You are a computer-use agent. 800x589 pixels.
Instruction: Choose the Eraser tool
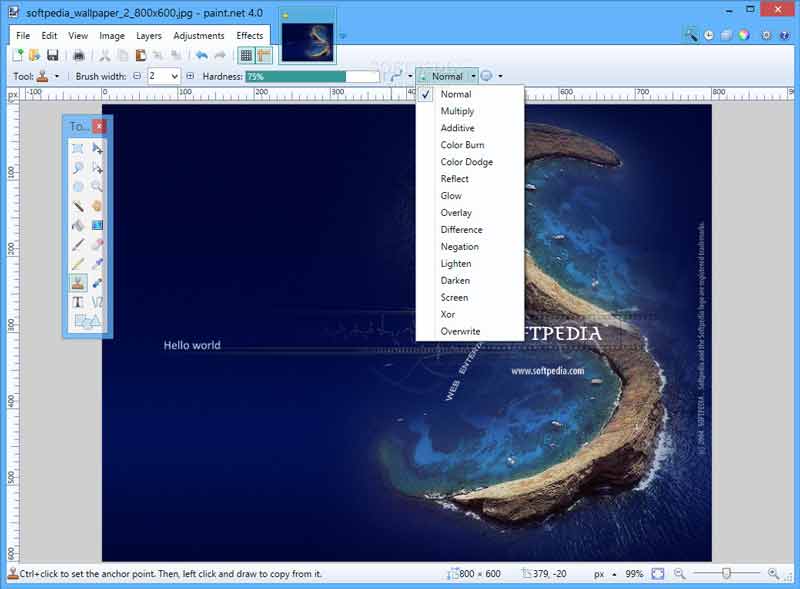click(97, 244)
